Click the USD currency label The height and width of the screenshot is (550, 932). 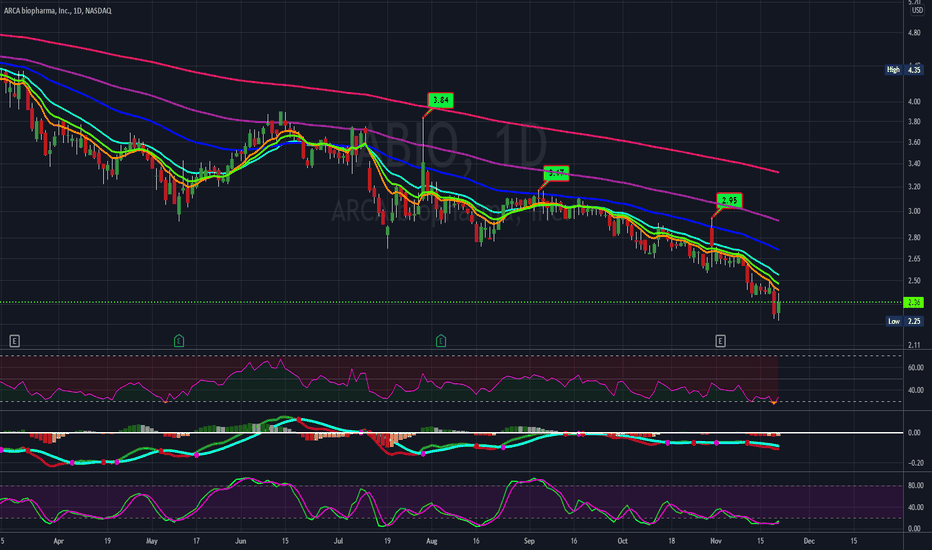(918, 11)
